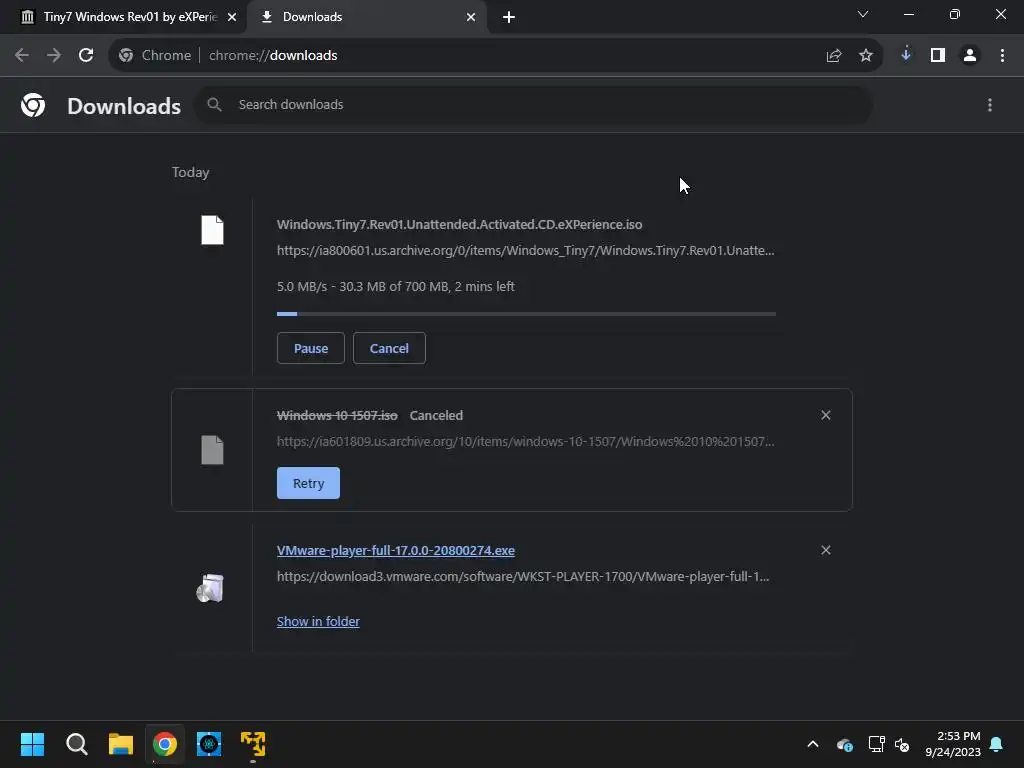The width and height of the screenshot is (1024, 768).
Task: Click the Windows 10 1507 archive.org URL
Action: [526, 441]
